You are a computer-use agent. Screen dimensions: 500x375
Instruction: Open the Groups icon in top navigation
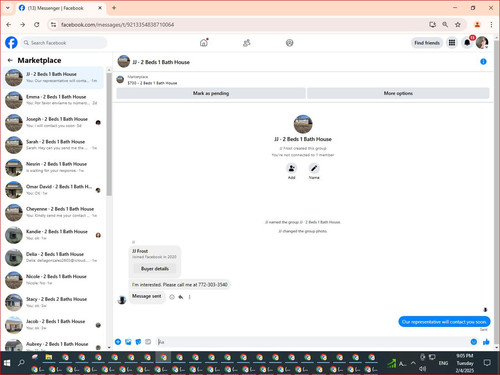289,43
